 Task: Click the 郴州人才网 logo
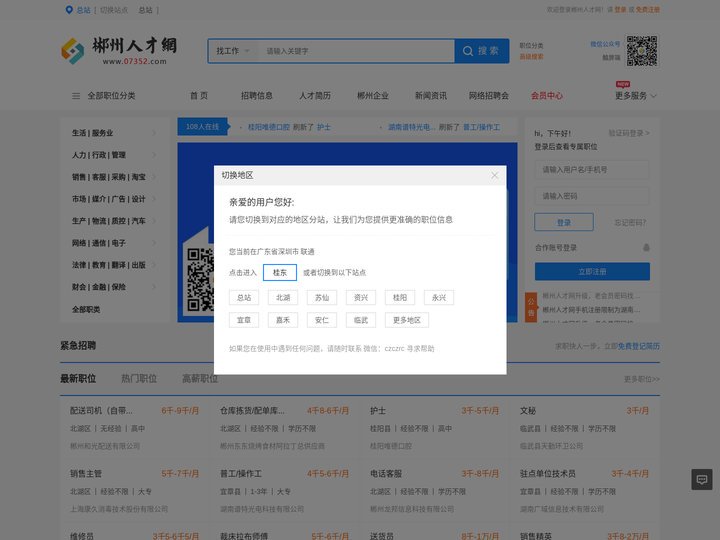[119, 51]
